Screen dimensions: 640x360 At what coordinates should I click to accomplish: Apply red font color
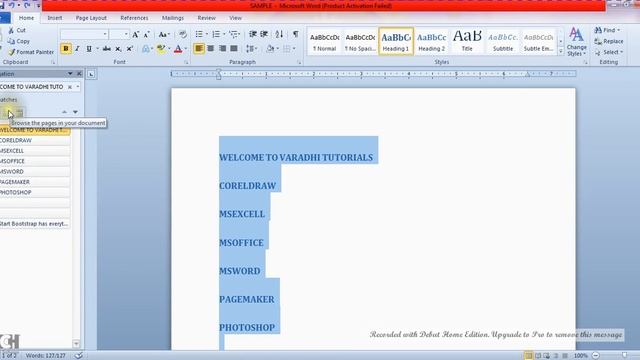click(x=178, y=49)
